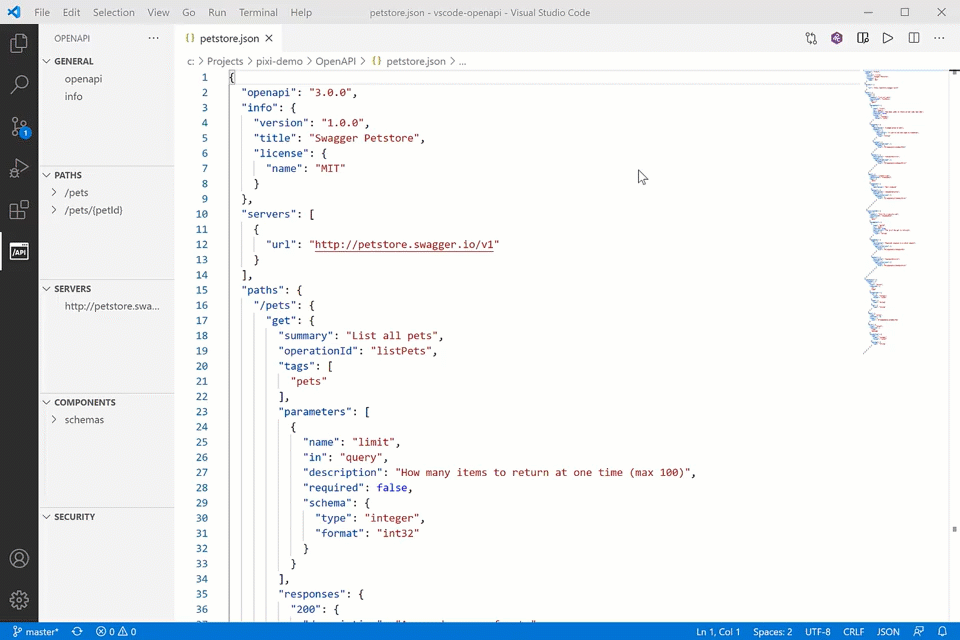Click the compare changes icon in editor toolbar
Screen dimensions: 960x640
(x=811, y=38)
